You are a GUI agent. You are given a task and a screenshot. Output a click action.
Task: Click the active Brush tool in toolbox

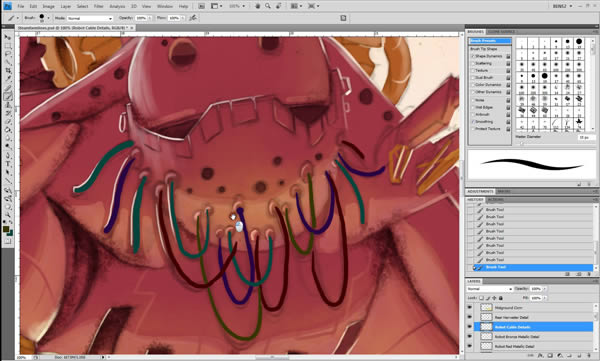7,96
